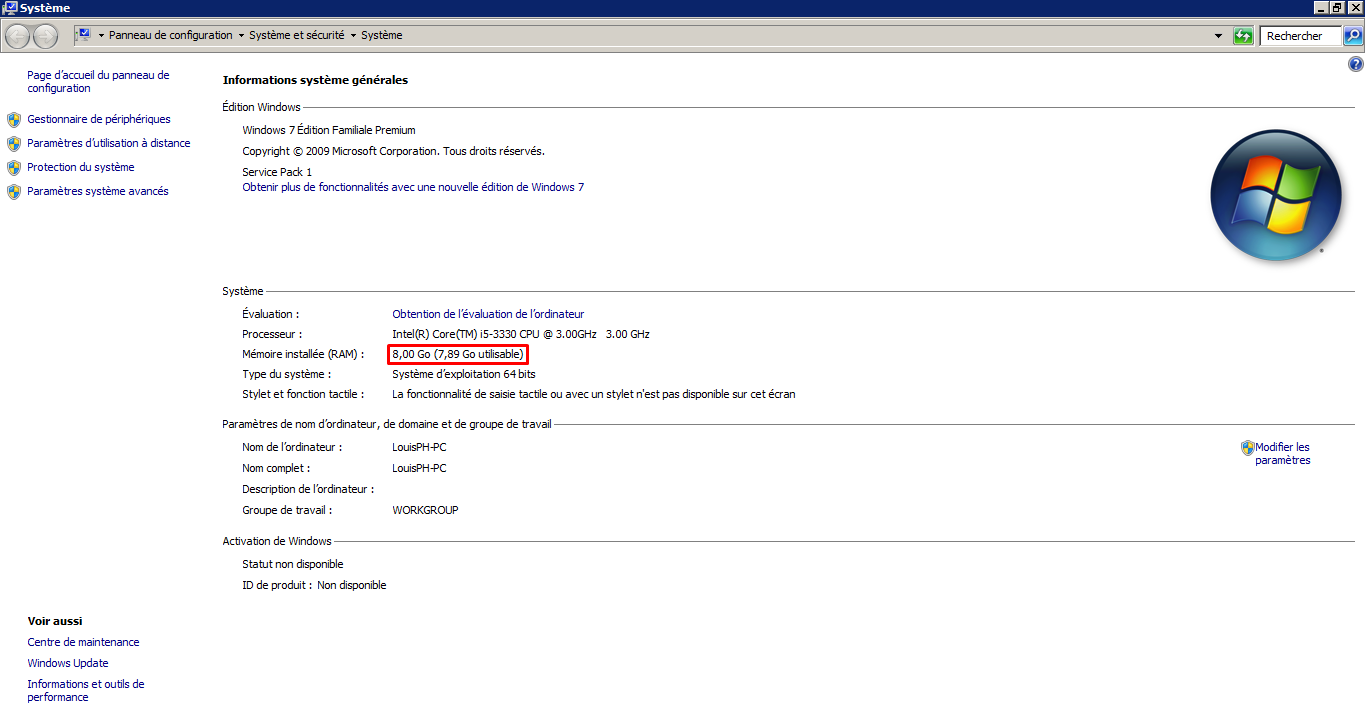The image size is (1365, 723).
Task: Open Centre de maintenance link
Action: coord(83,642)
